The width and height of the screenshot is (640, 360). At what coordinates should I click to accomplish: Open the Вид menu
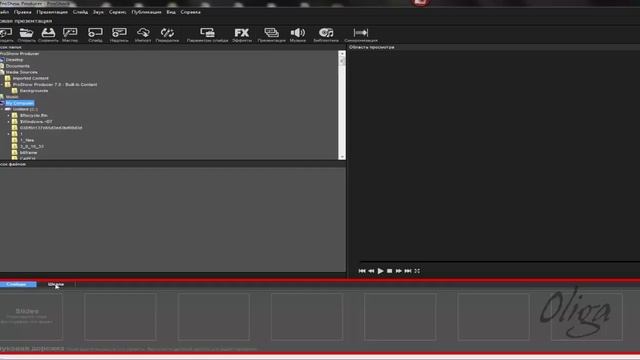(171, 12)
